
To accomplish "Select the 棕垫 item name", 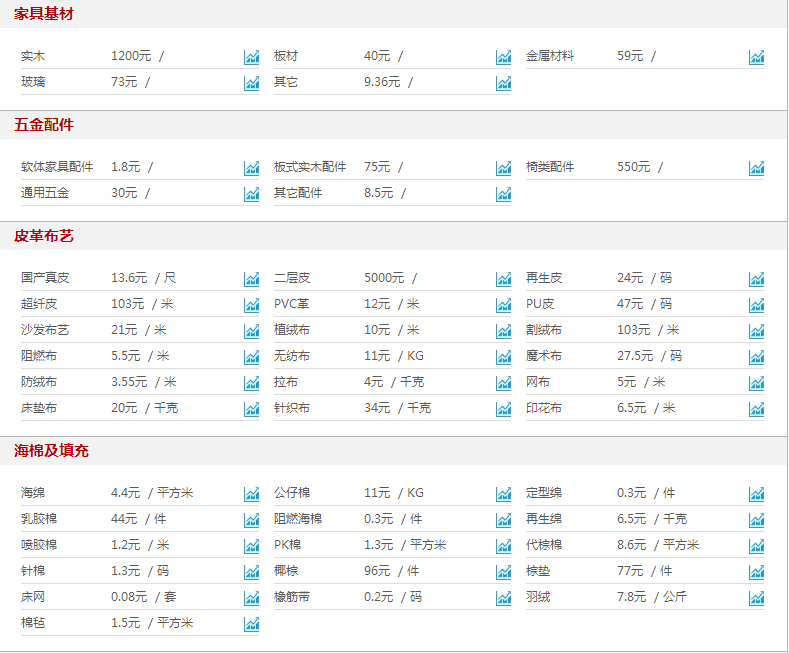I will 538,571.
